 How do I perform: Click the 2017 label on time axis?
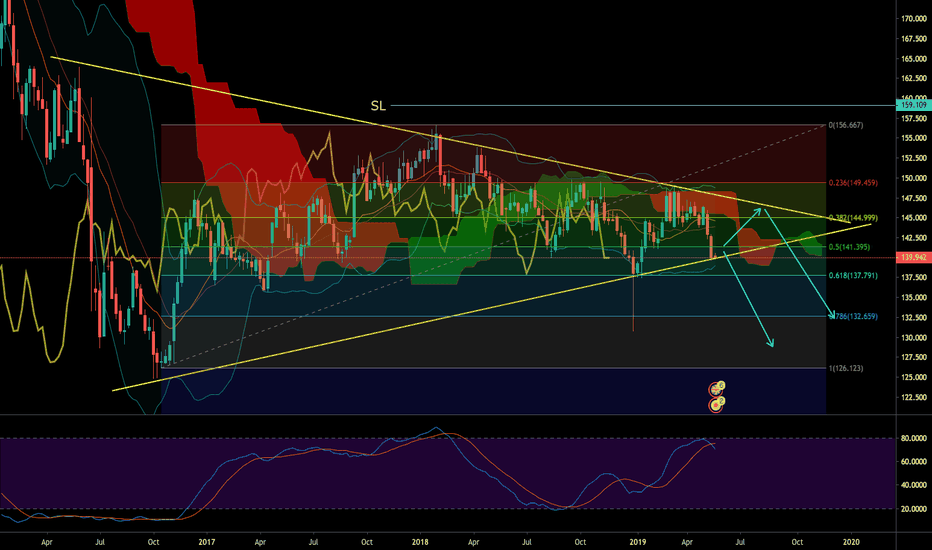tap(206, 542)
